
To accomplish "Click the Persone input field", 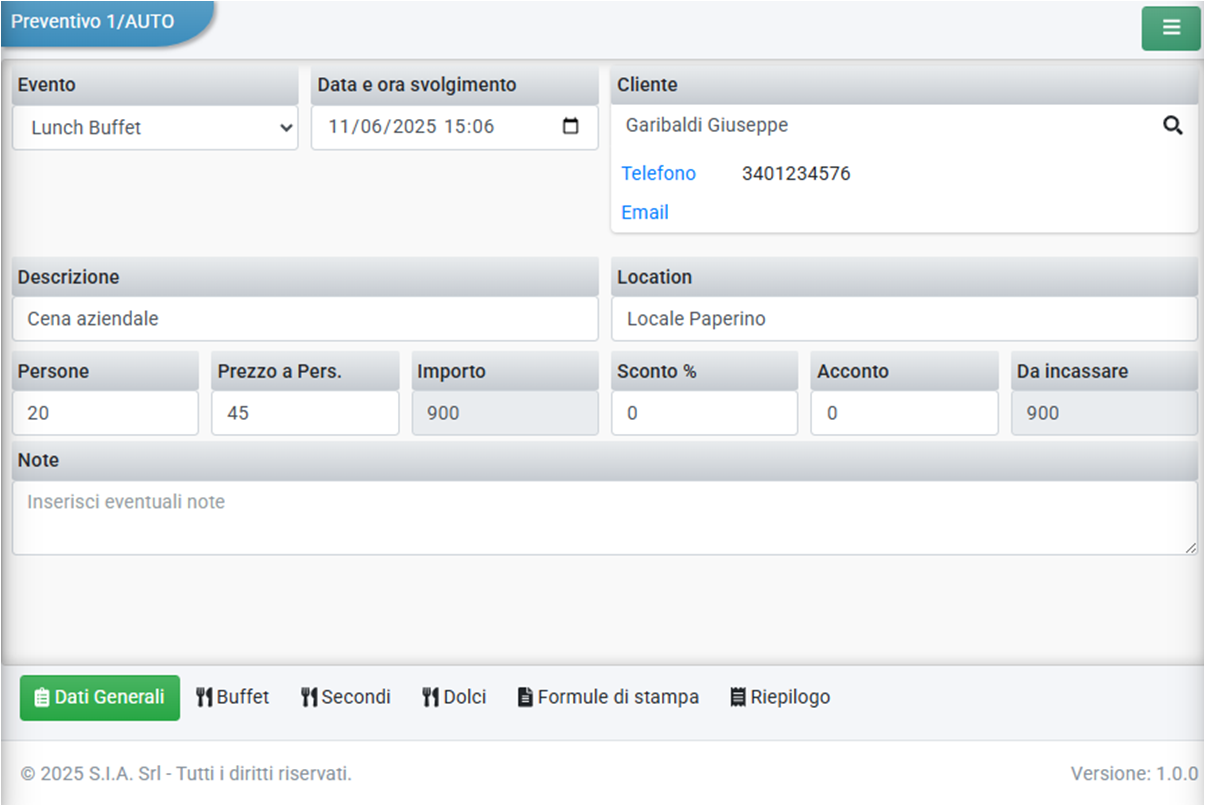I will pos(105,413).
